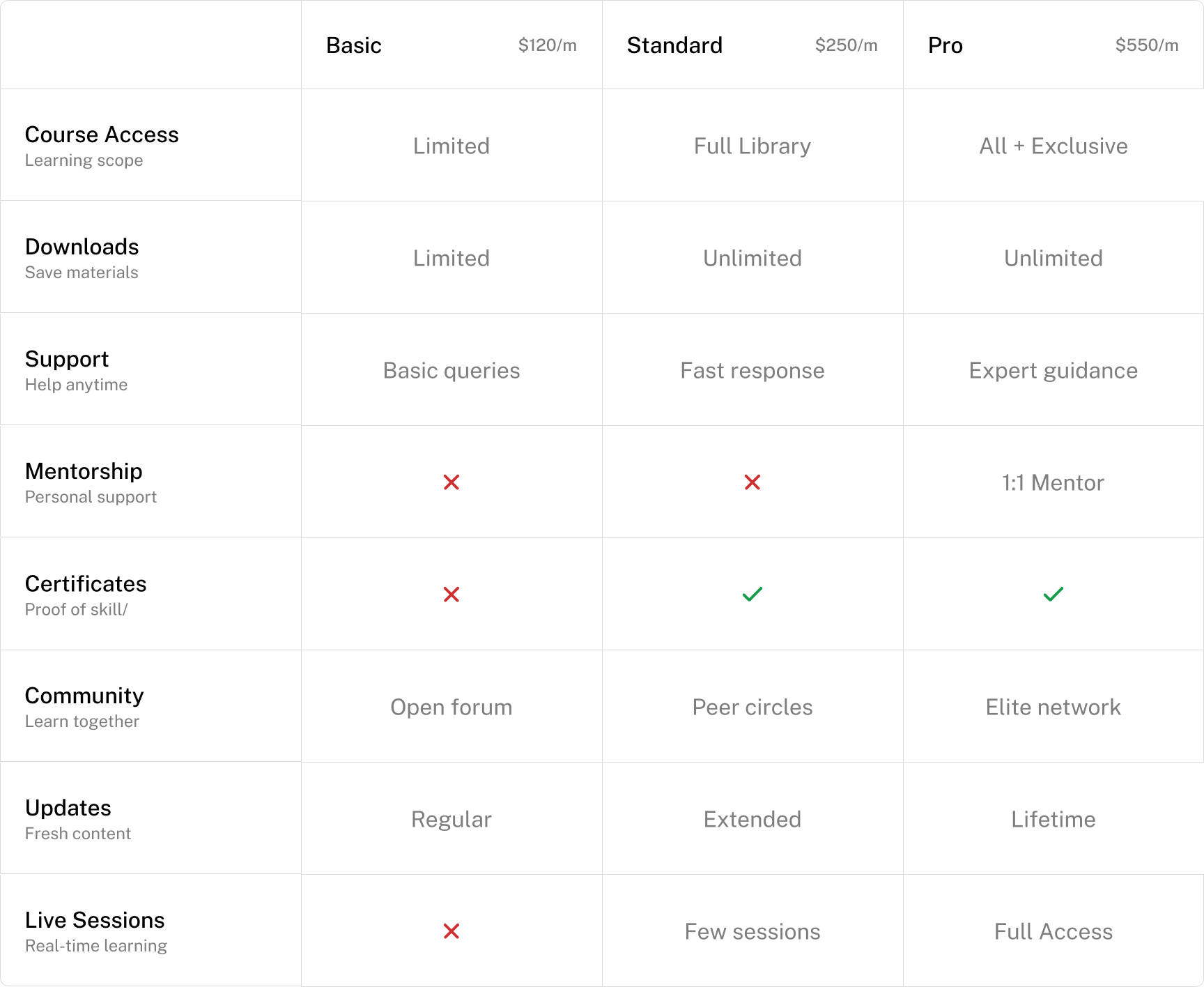Click the red X for Basic Mentorship

pyautogui.click(x=451, y=482)
